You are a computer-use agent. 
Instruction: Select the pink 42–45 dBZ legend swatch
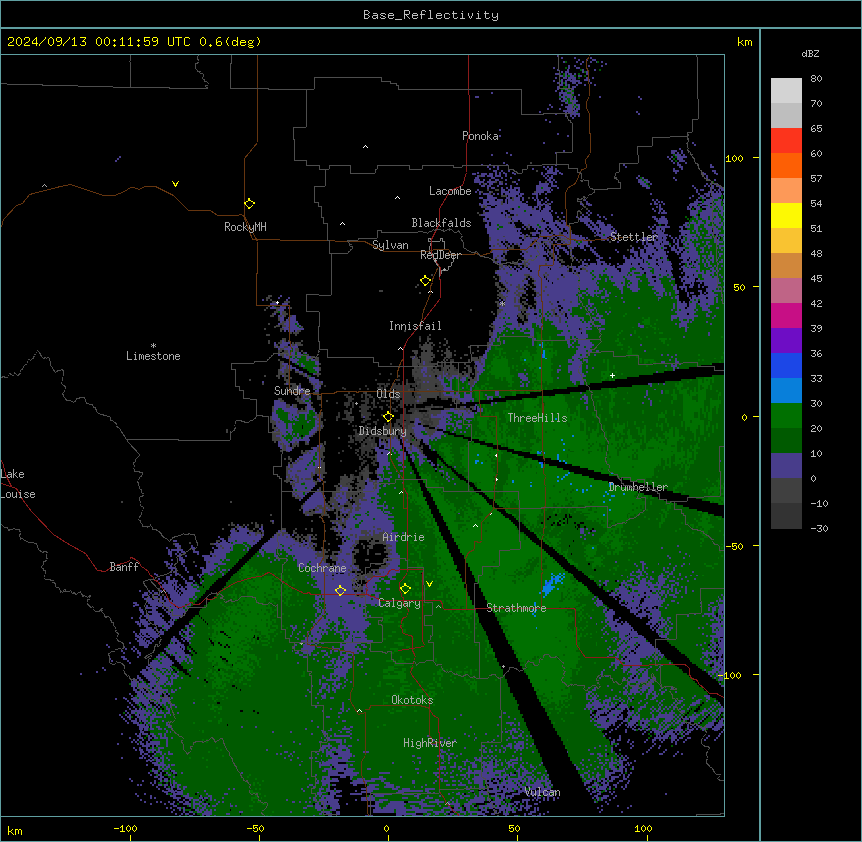(x=786, y=291)
